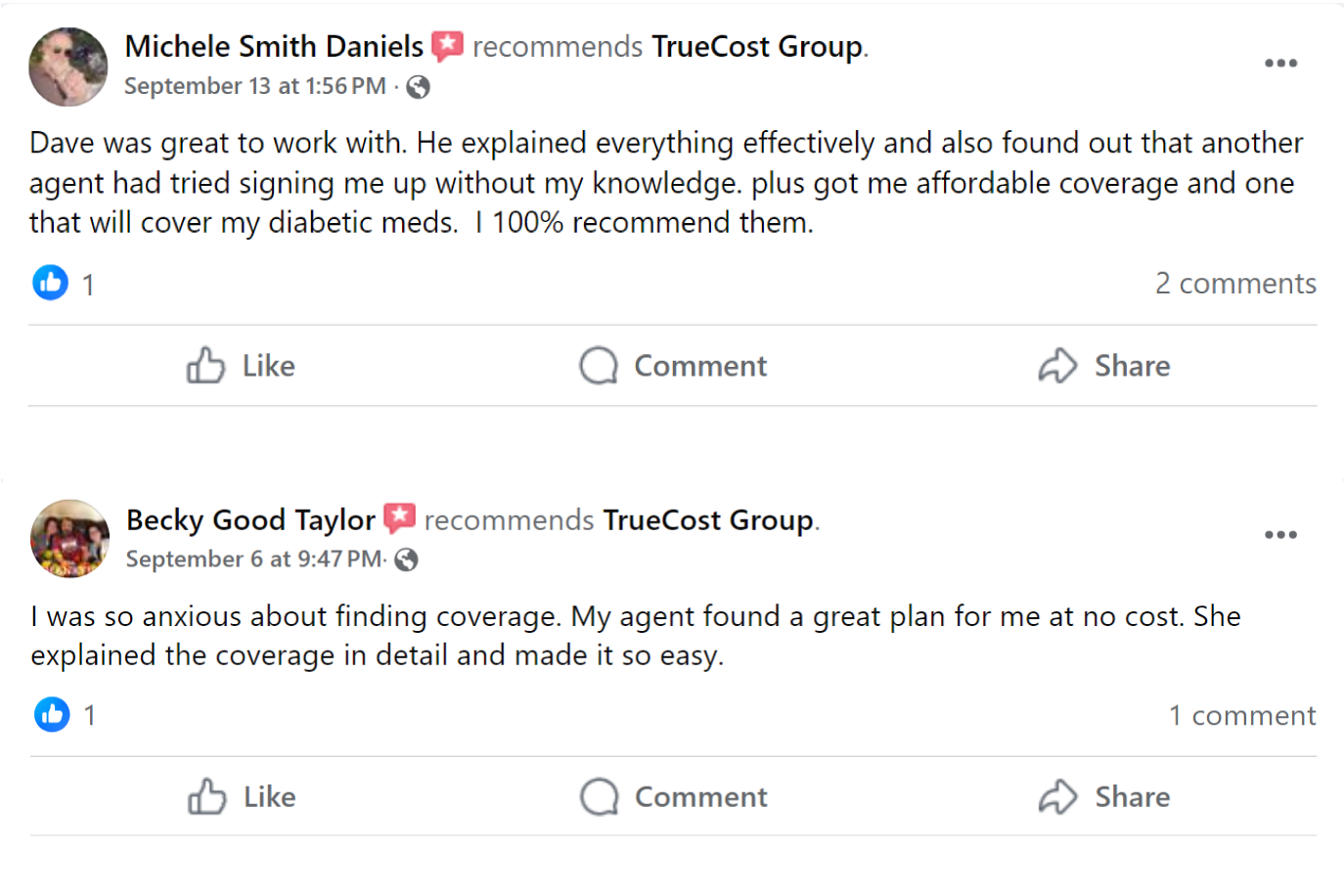Open the Becky Good Taylor name link

250,519
